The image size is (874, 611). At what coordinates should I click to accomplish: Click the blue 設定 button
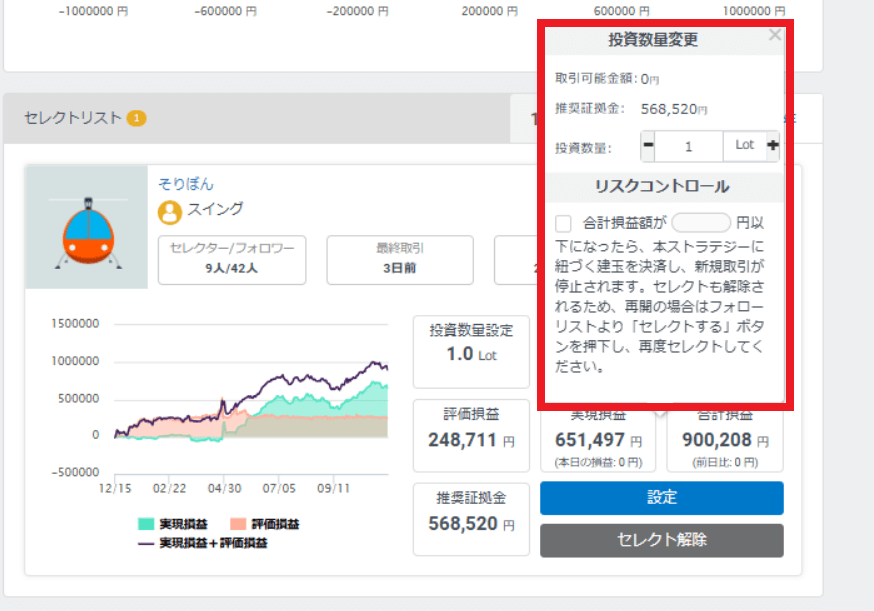pyautogui.click(x=661, y=497)
